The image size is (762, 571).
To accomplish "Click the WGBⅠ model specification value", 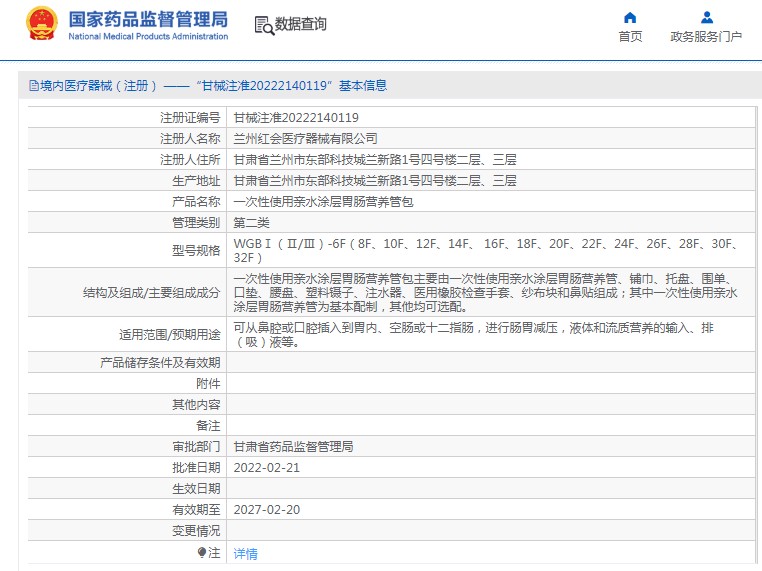I will [x=487, y=250].
